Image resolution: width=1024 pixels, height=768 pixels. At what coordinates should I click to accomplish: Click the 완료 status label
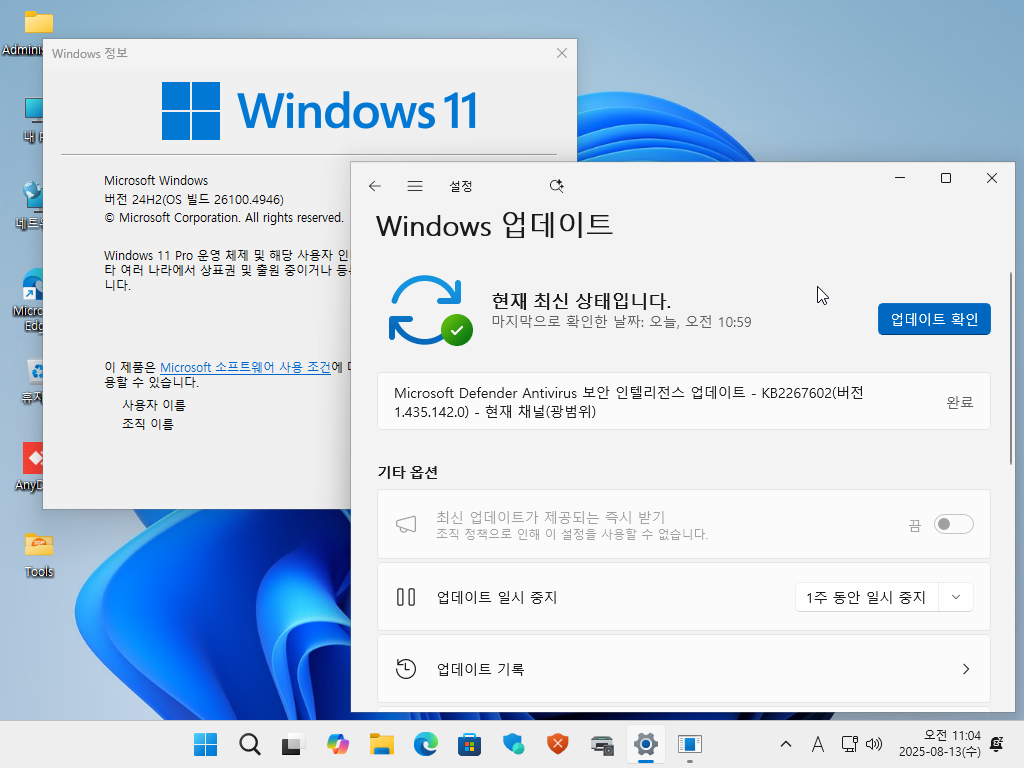click(x=959, y=402)
